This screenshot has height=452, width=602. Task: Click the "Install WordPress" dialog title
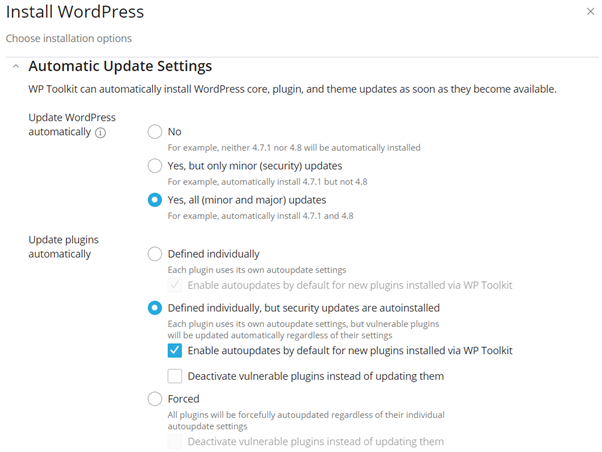75,13
